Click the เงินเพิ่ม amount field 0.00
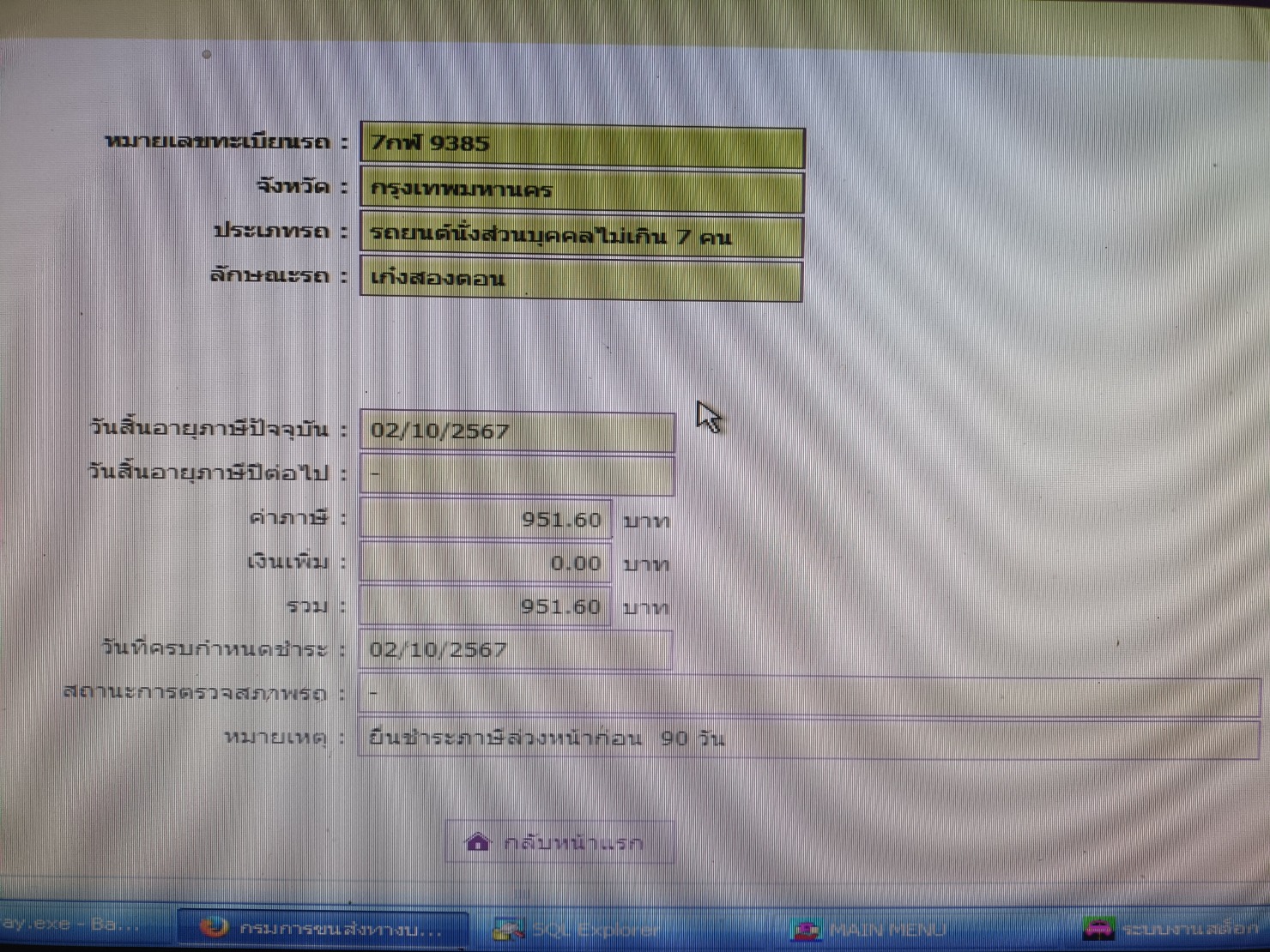 click(x=486, y=563)
